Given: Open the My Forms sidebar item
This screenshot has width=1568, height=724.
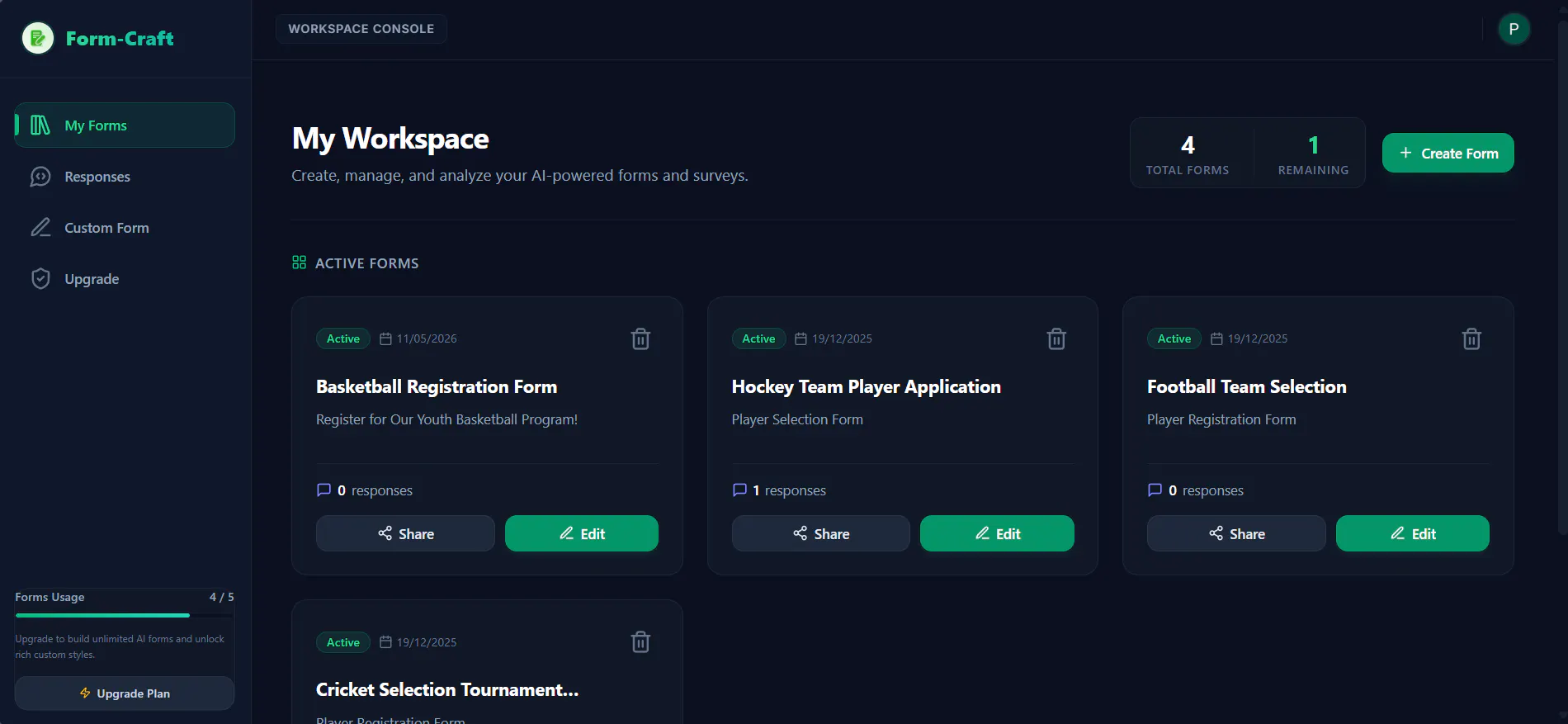Looking at the screenshot, I should [x=125, y=125].
